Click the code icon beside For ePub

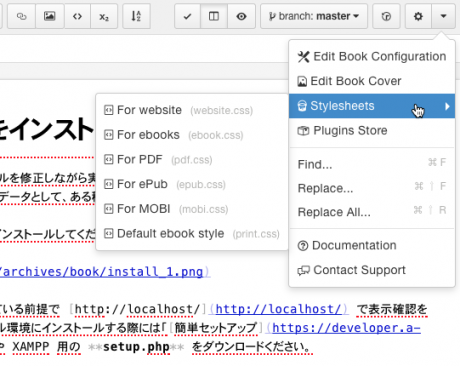click(x=109, y=184)
